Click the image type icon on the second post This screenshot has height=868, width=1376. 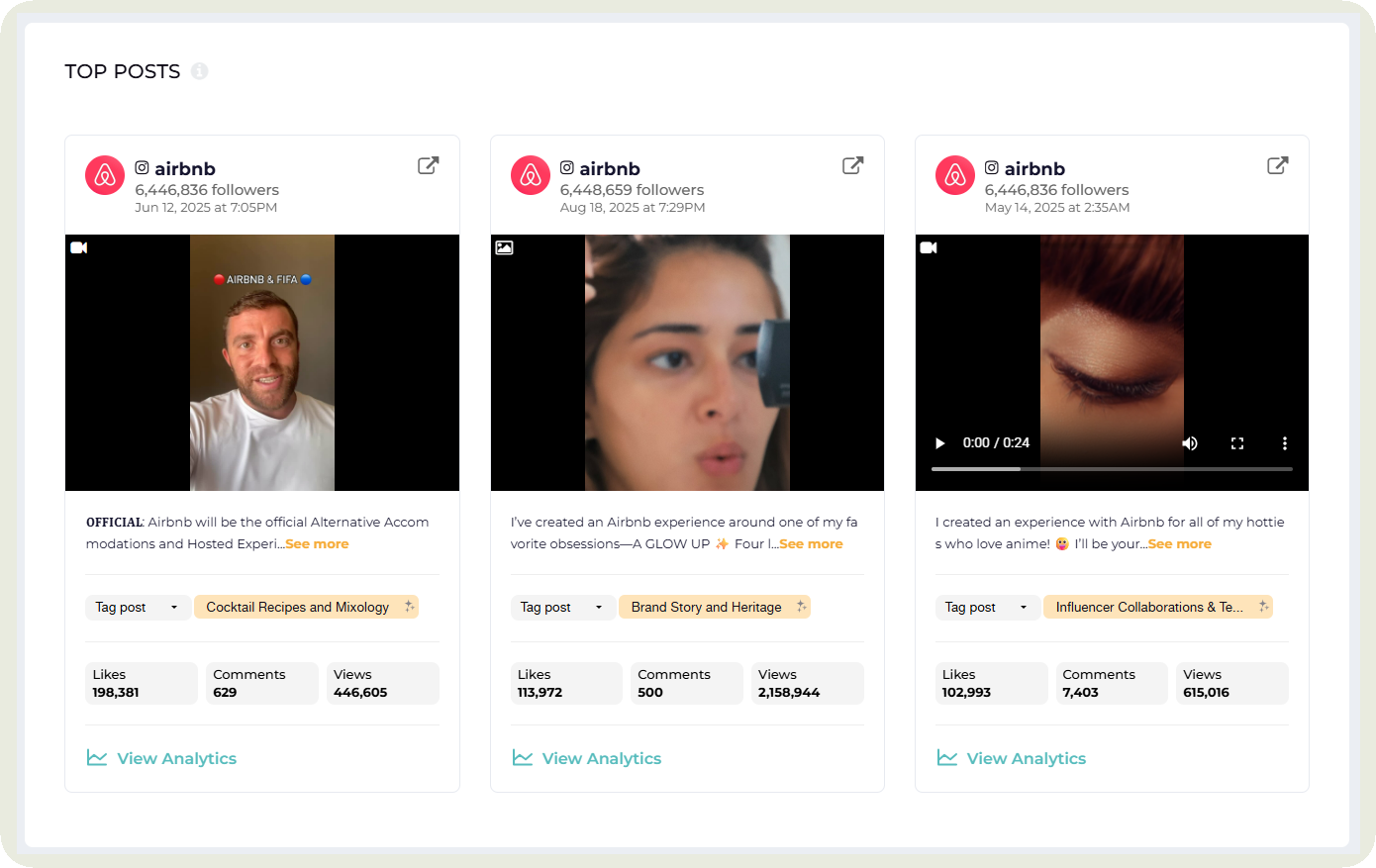click(504, 247)
